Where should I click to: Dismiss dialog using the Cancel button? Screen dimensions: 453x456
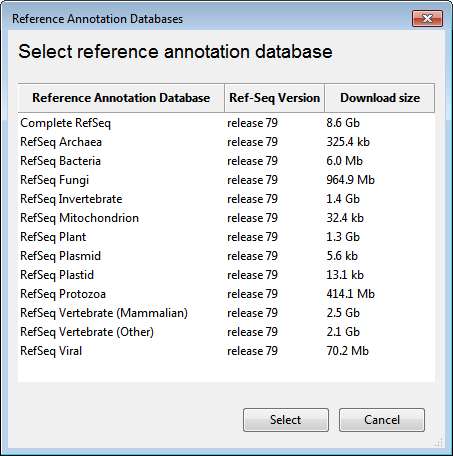coord(382,420)
